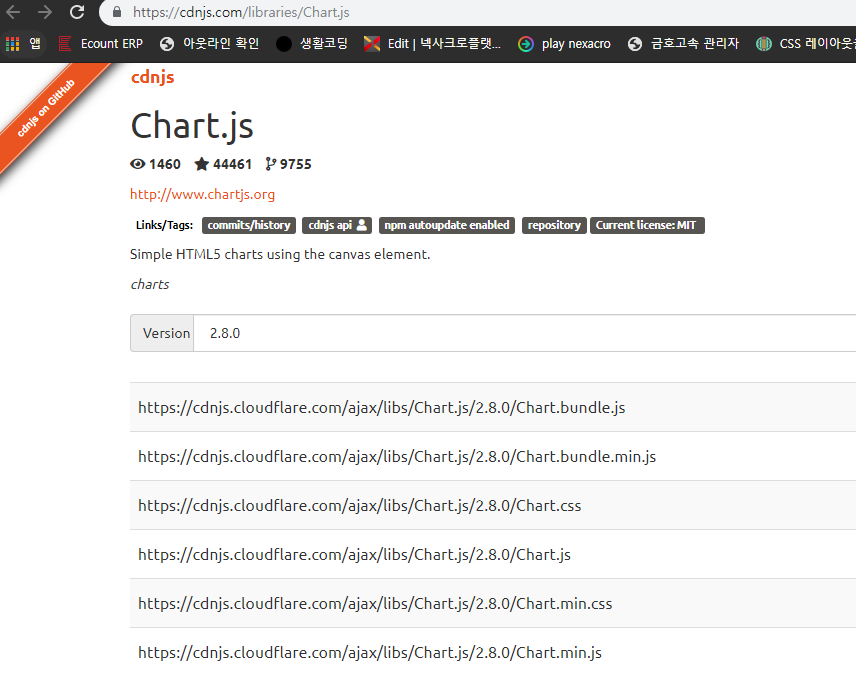The image size is (856, 681).
Task: Open the cdnjs api tag
Action: coord(337,226)
